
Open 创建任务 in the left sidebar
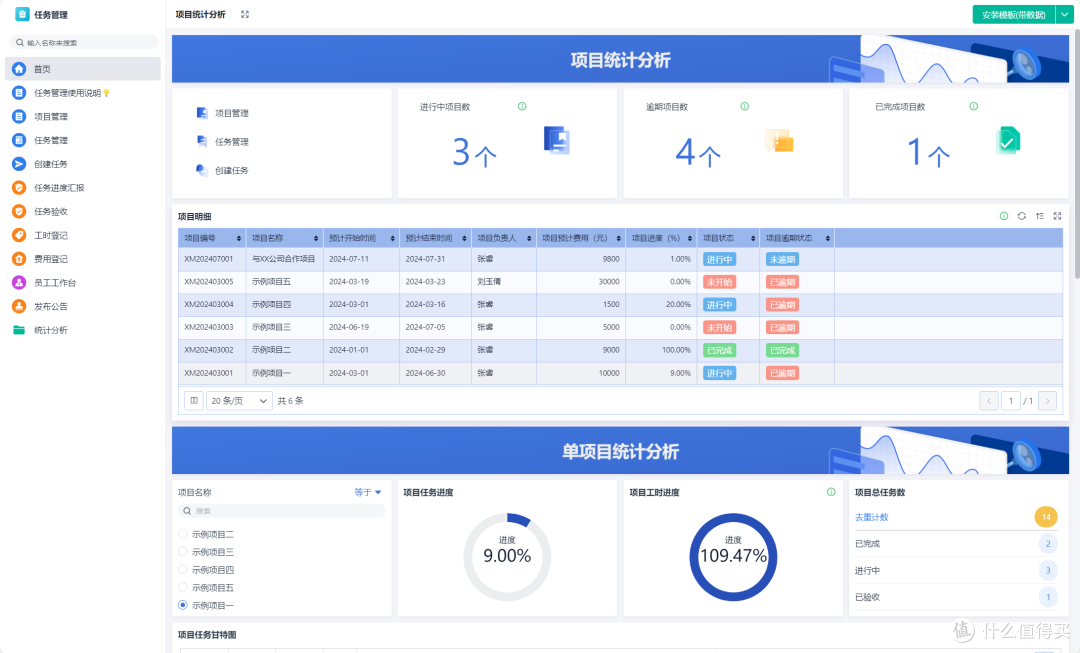51,164
